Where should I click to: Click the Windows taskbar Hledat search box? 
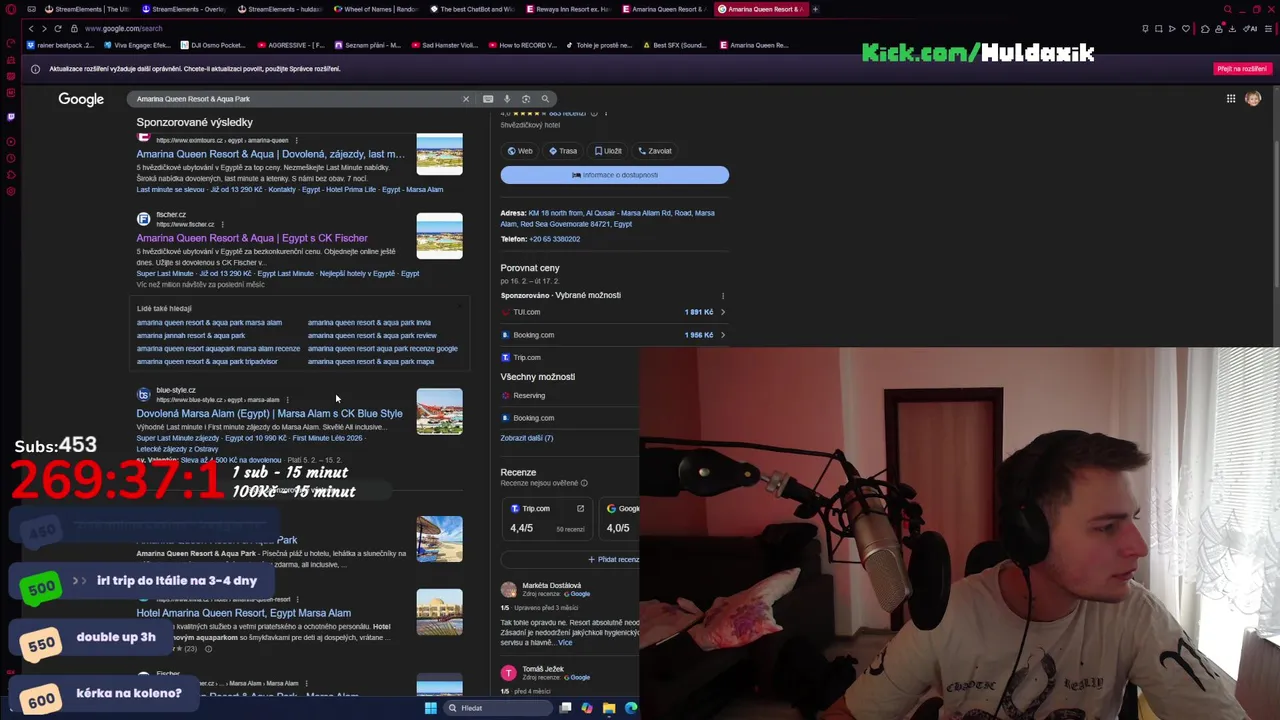pyautogui.click(x=498, y=708)
